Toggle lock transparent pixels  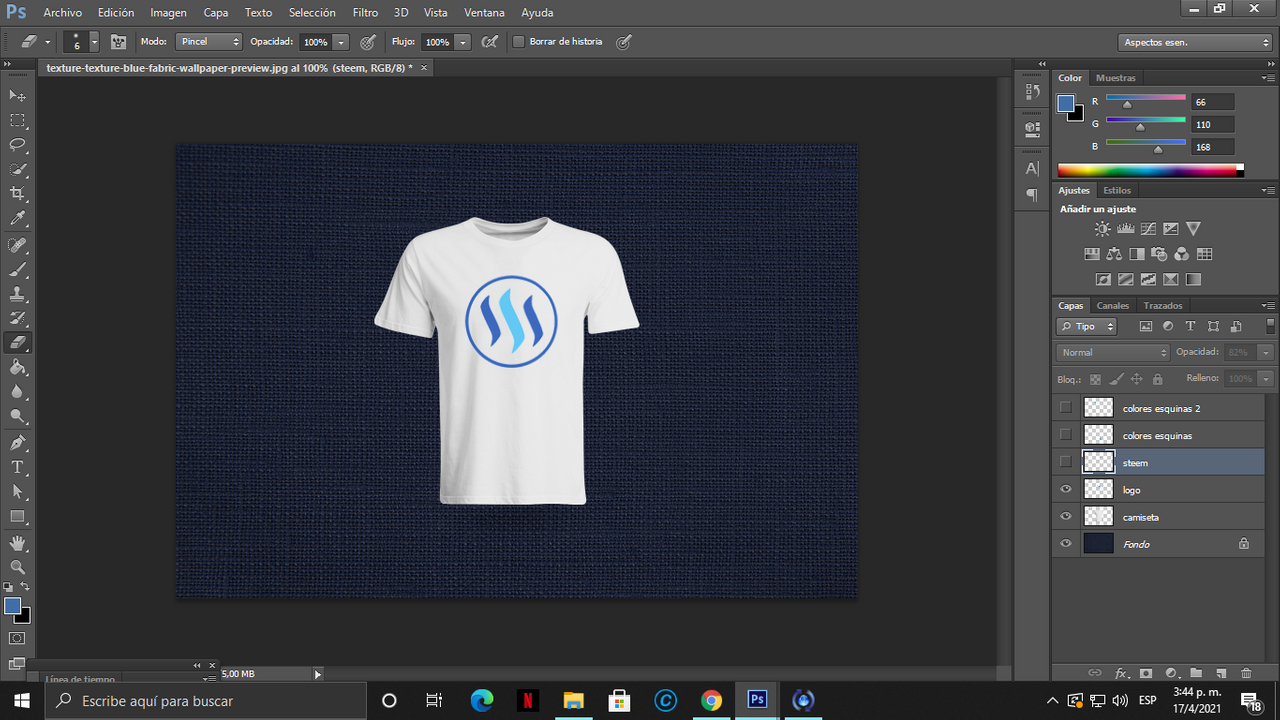pyautogui.click(x=1095, y=379)
